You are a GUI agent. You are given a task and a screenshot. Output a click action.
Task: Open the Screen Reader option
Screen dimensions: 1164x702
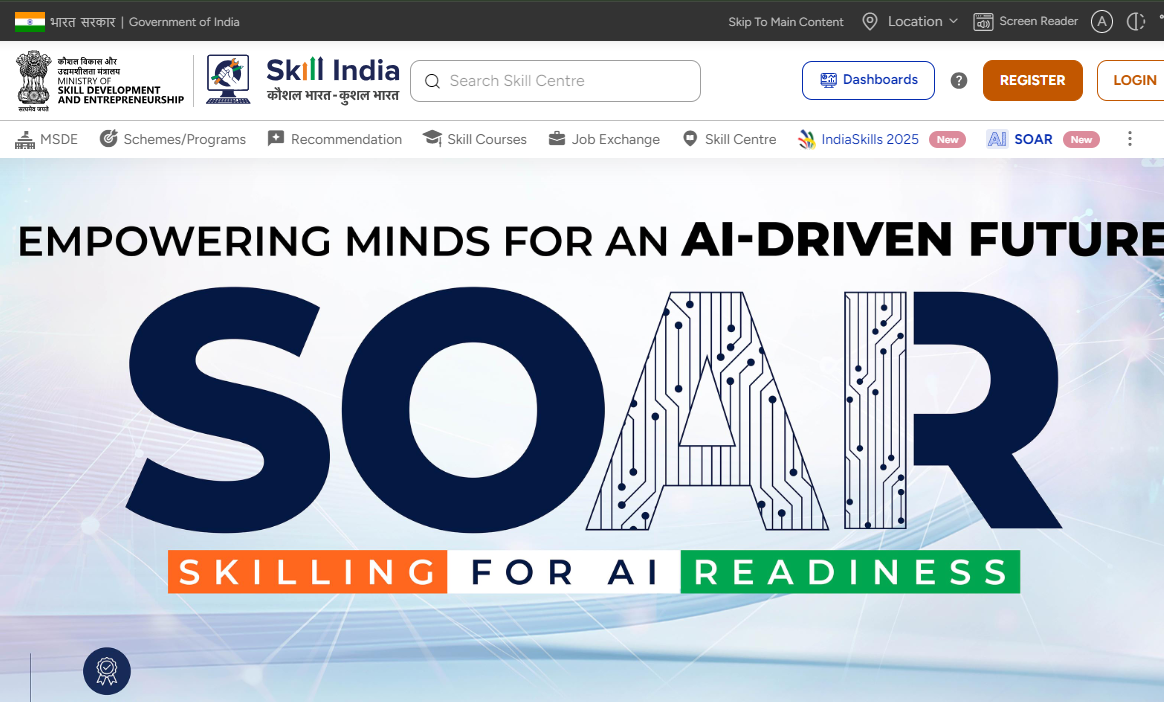1026,21
